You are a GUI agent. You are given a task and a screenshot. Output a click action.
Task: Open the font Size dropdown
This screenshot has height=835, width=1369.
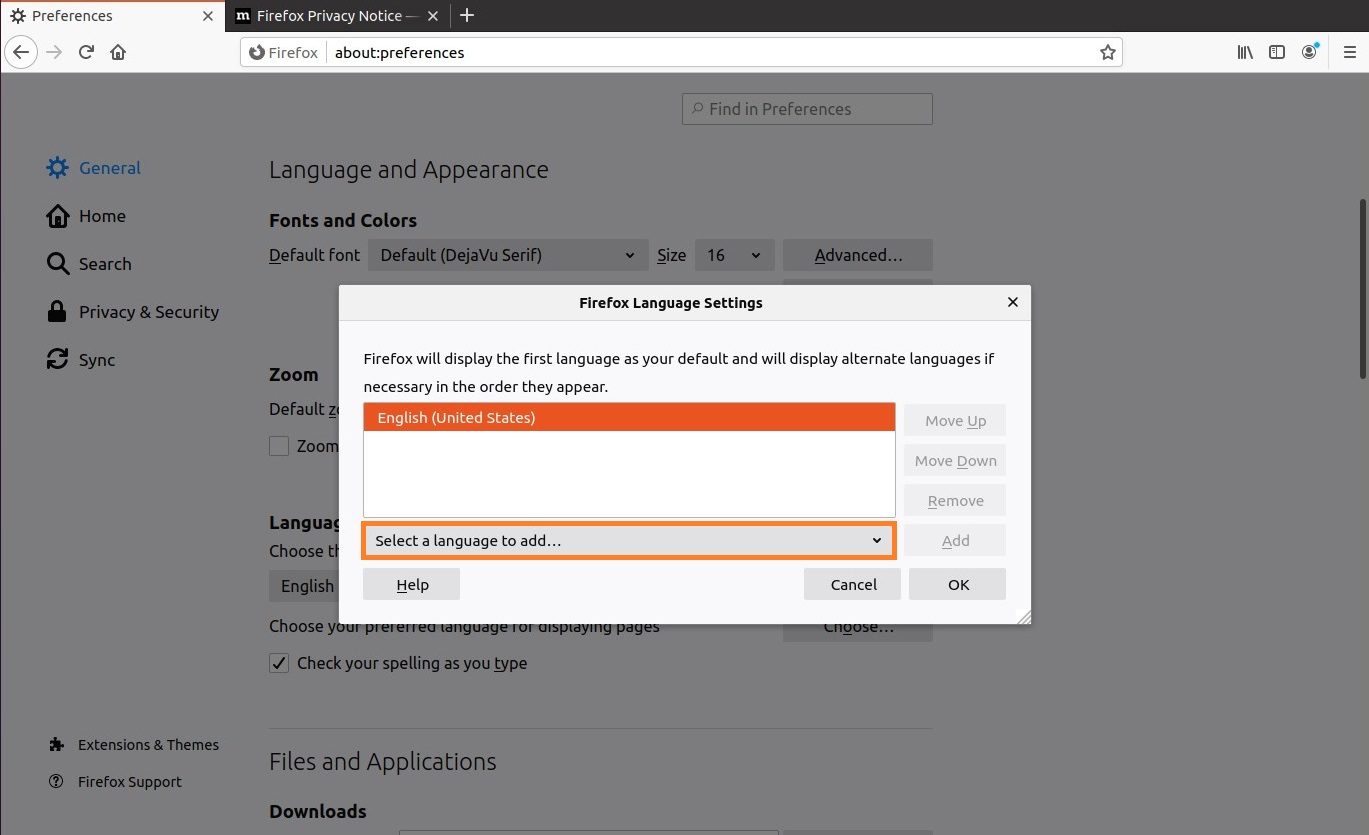pyautogui.click(x=734, y=255)
